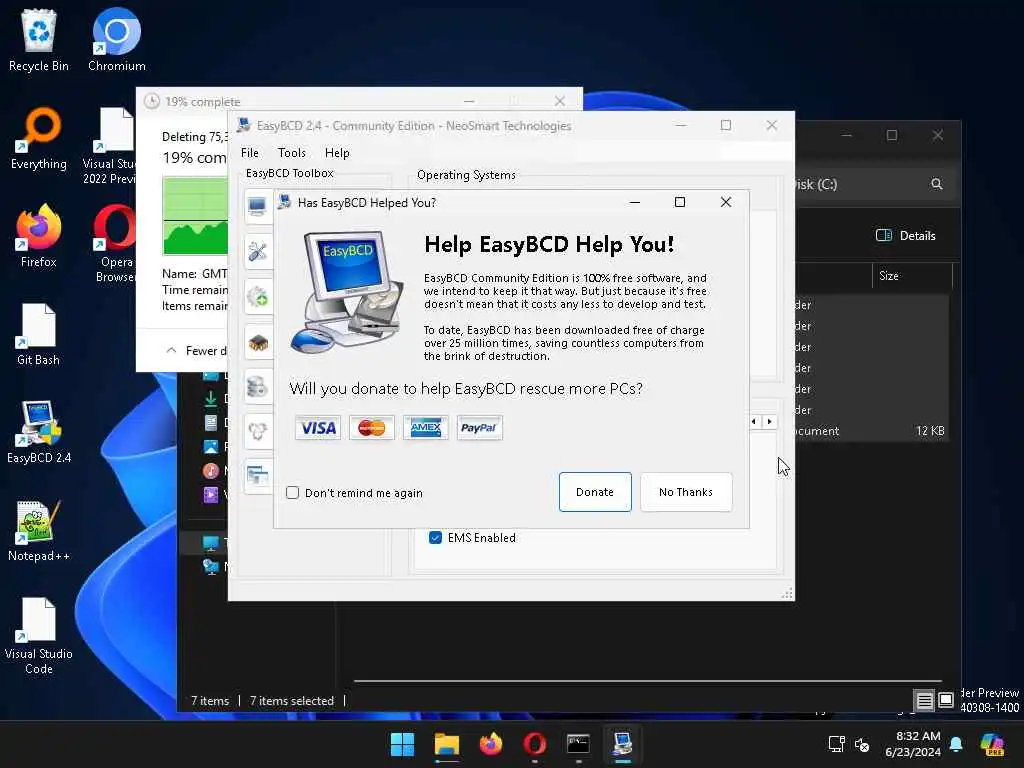
Task: Minimize the Has EasyBCD Helped You dialog
Action: coord(634,202)
